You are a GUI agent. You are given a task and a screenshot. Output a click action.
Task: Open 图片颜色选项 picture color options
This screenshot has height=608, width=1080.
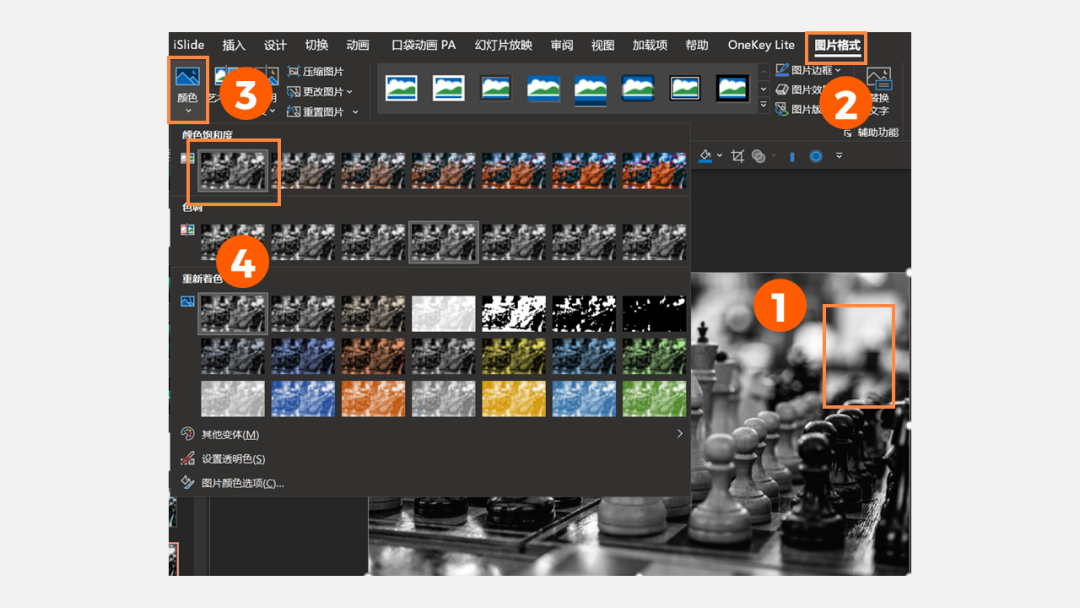tap(242, 483)
